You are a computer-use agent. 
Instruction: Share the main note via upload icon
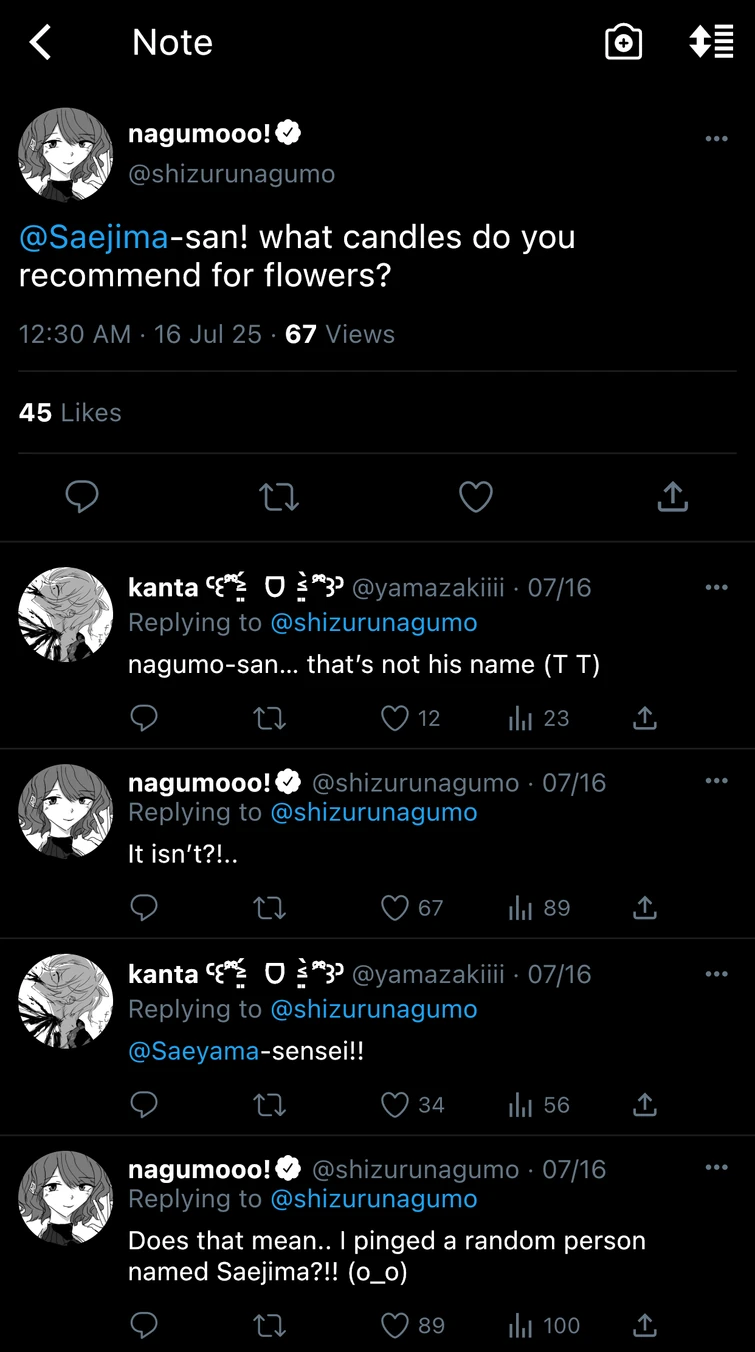pyautogui.click(x=672, y=497)
